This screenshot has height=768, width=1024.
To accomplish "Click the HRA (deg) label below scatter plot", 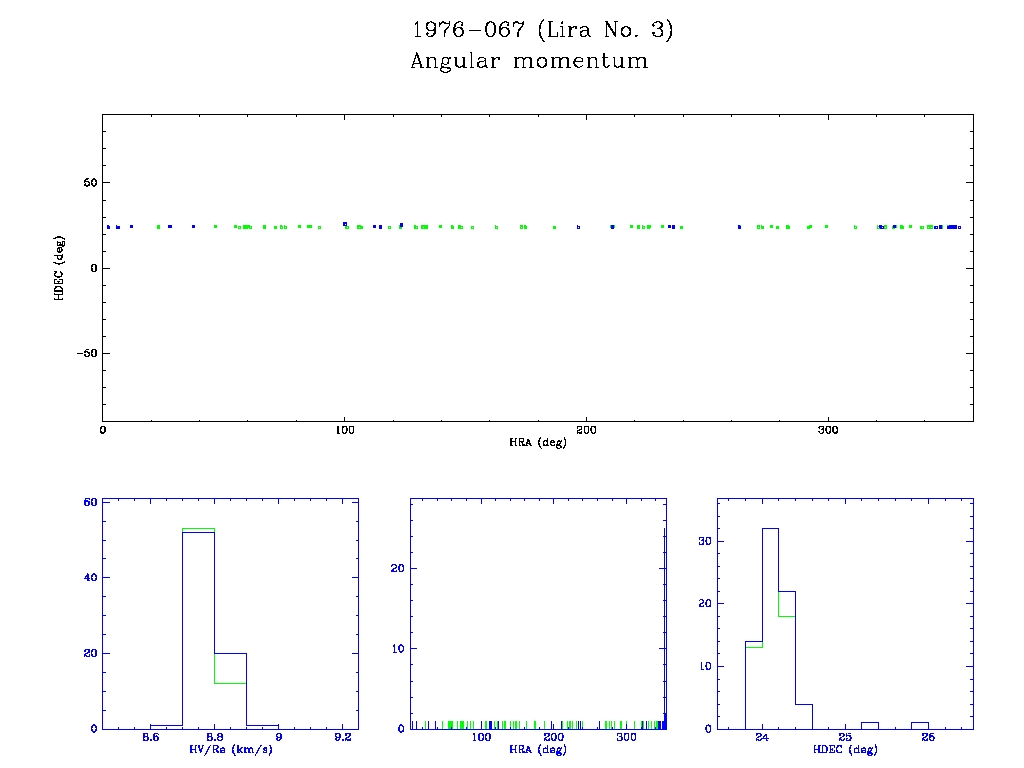I will click(538, 442).
